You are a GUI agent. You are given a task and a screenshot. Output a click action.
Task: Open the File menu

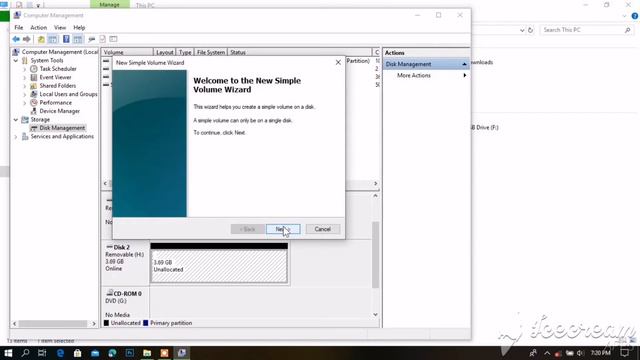(19, 27)
